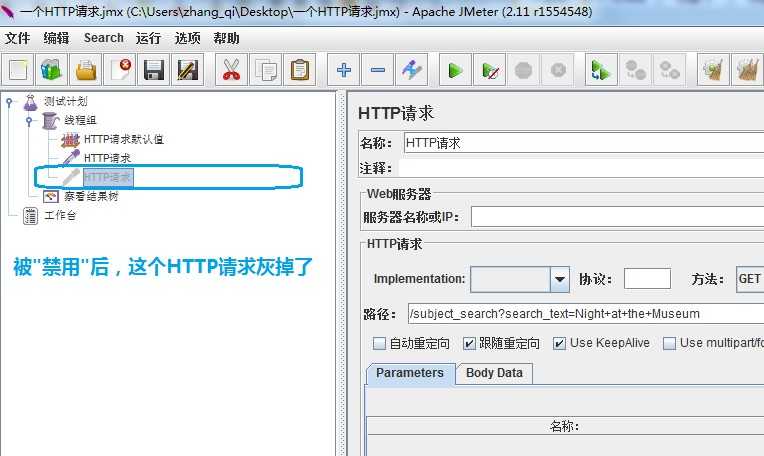
Task: Click the Save As toolbar icon
Action: pos(188,70)
